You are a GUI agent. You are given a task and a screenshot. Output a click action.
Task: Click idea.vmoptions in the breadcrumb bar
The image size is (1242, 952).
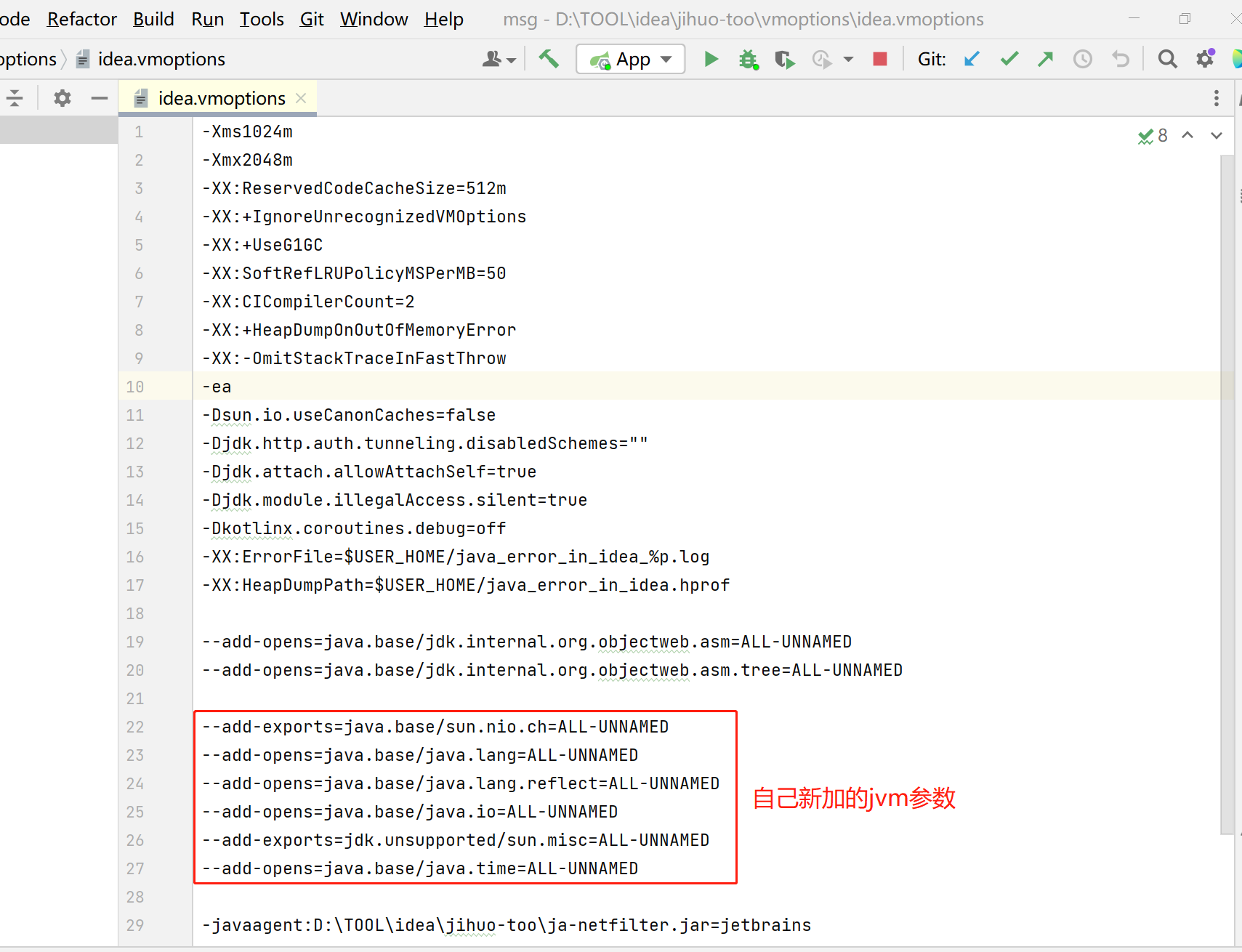click(160, 59)
